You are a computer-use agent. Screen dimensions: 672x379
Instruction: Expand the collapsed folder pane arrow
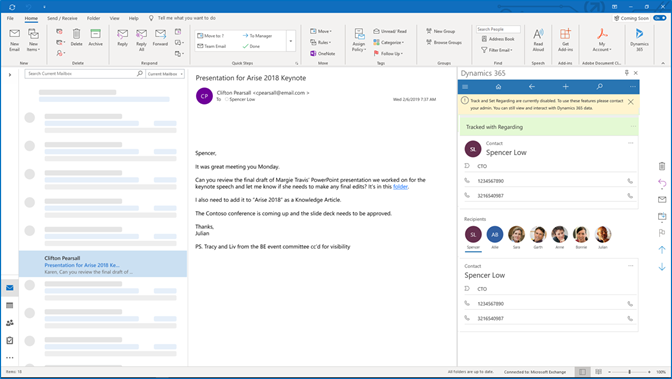10,75
